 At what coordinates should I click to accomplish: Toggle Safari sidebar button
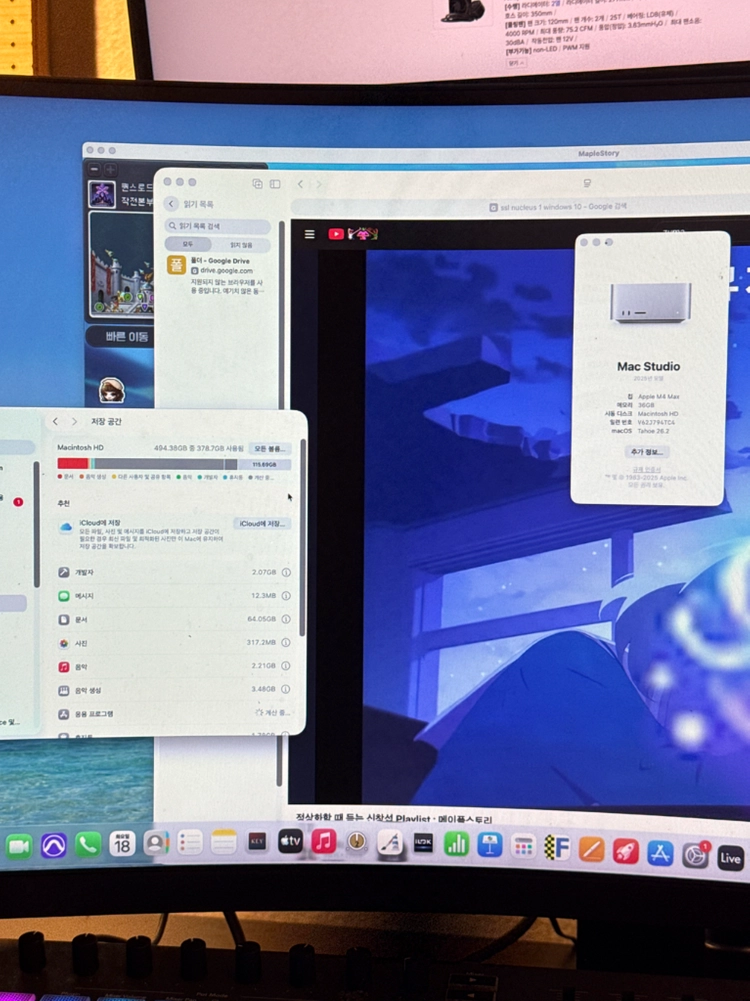point(275,184)
